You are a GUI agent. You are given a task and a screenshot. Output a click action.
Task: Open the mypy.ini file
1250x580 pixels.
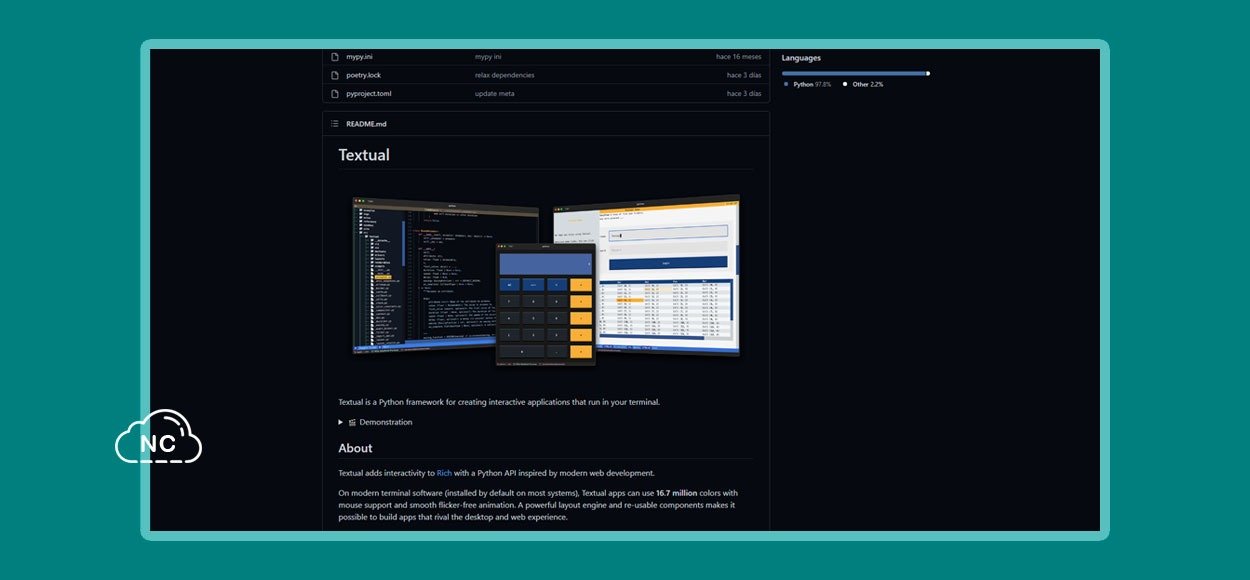[359, 57]
